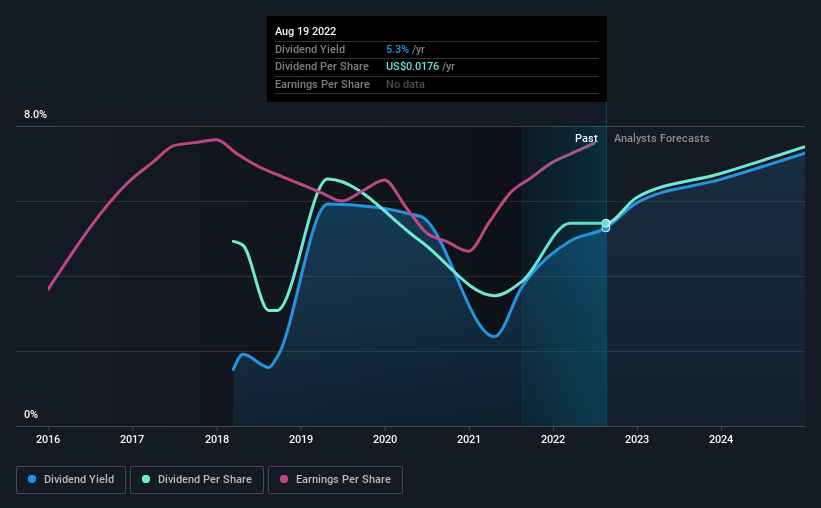The height and width of the screenshot is (508, 821).
Task: Click the 2016 x-axis year label
Action: 48,439
